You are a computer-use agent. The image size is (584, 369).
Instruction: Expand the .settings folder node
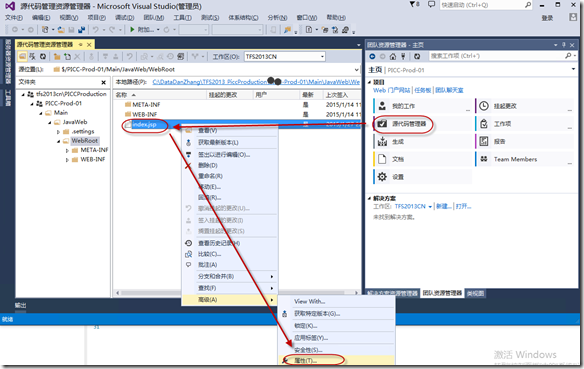[58, 131]
